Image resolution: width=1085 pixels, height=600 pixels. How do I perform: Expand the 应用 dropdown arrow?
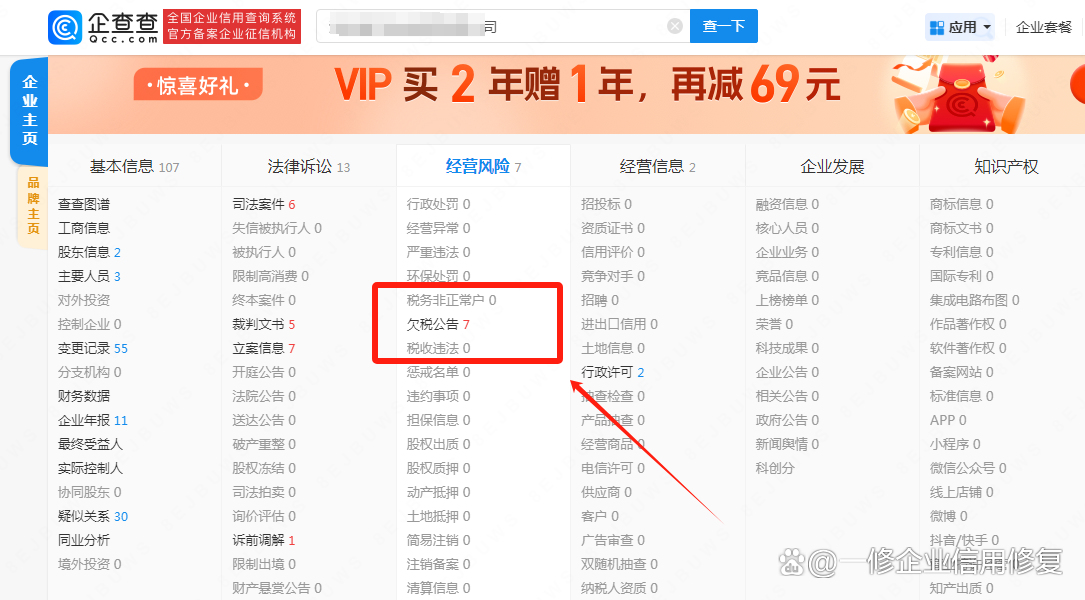click(987, 28)
